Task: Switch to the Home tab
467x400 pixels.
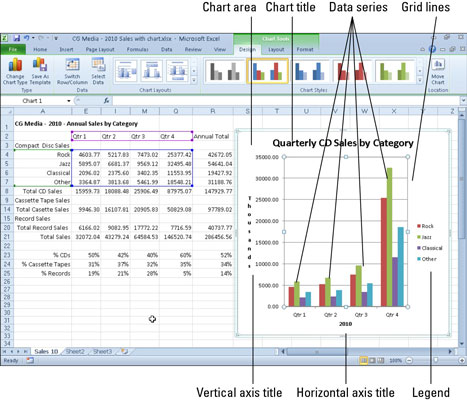Action: tap(40, 49)
